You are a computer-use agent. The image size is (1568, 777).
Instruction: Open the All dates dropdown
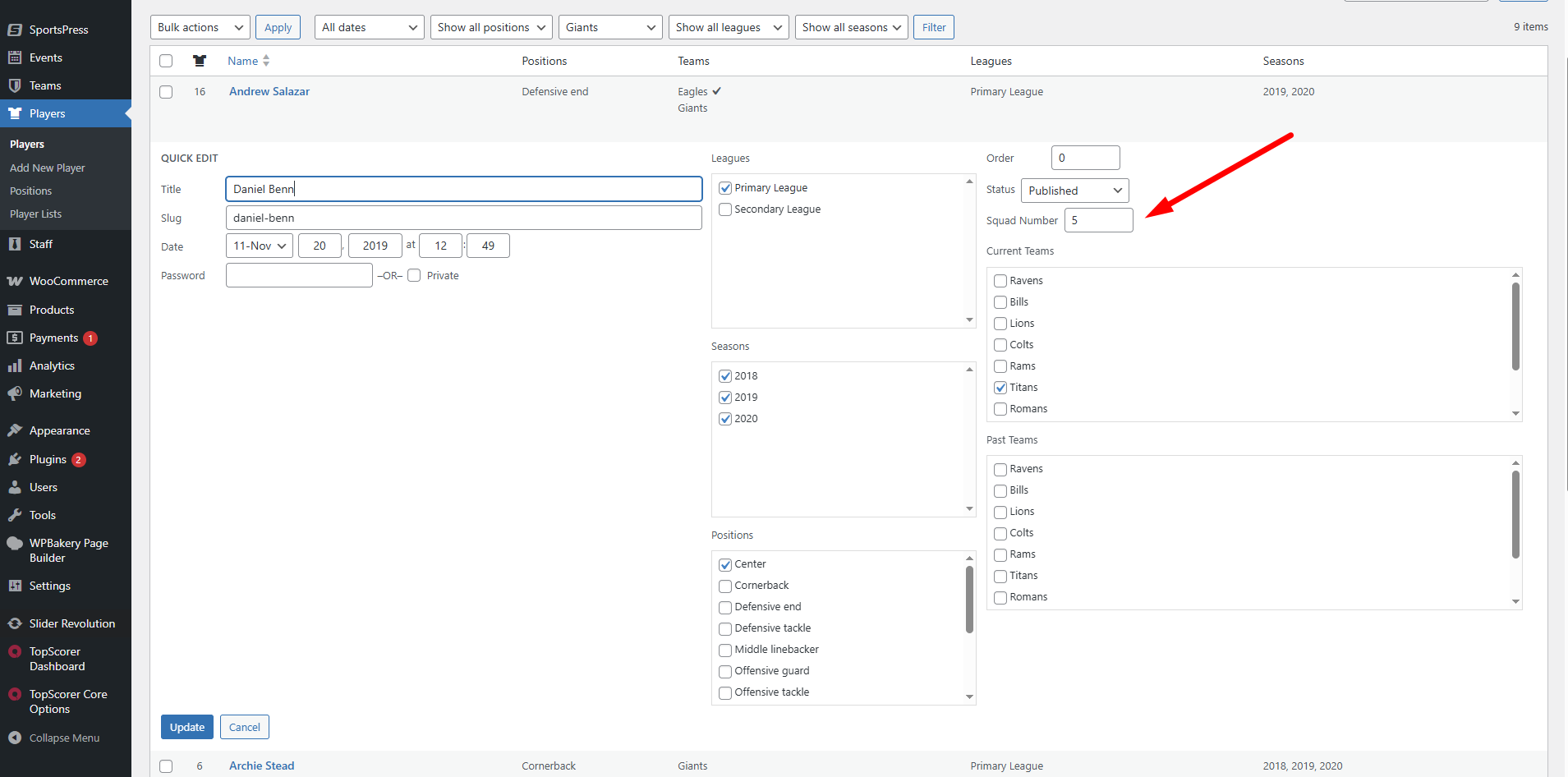click(x=370, y=27)
